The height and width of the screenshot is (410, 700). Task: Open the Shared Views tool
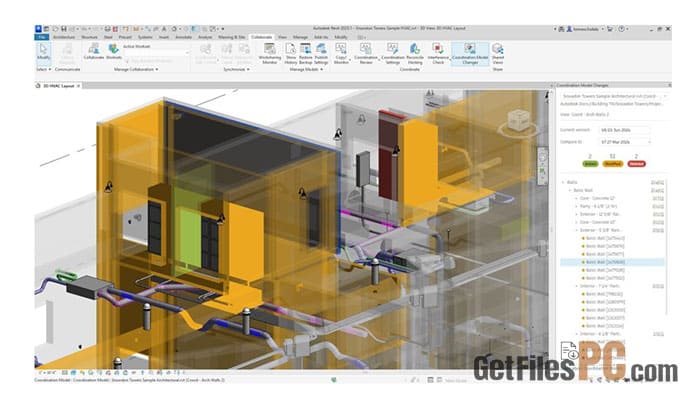click(x=497, y=54)
